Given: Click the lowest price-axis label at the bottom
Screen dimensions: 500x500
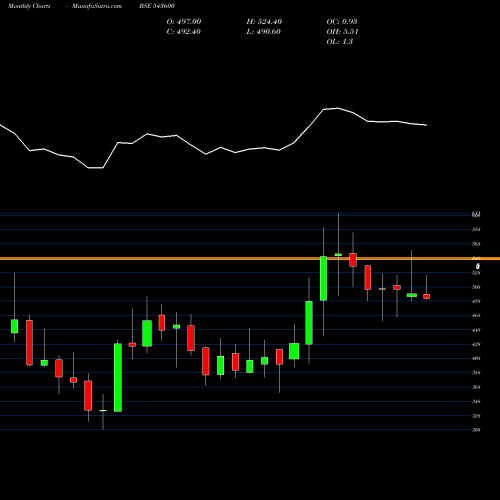Looking at the screenshot, I should coord(476,430).
